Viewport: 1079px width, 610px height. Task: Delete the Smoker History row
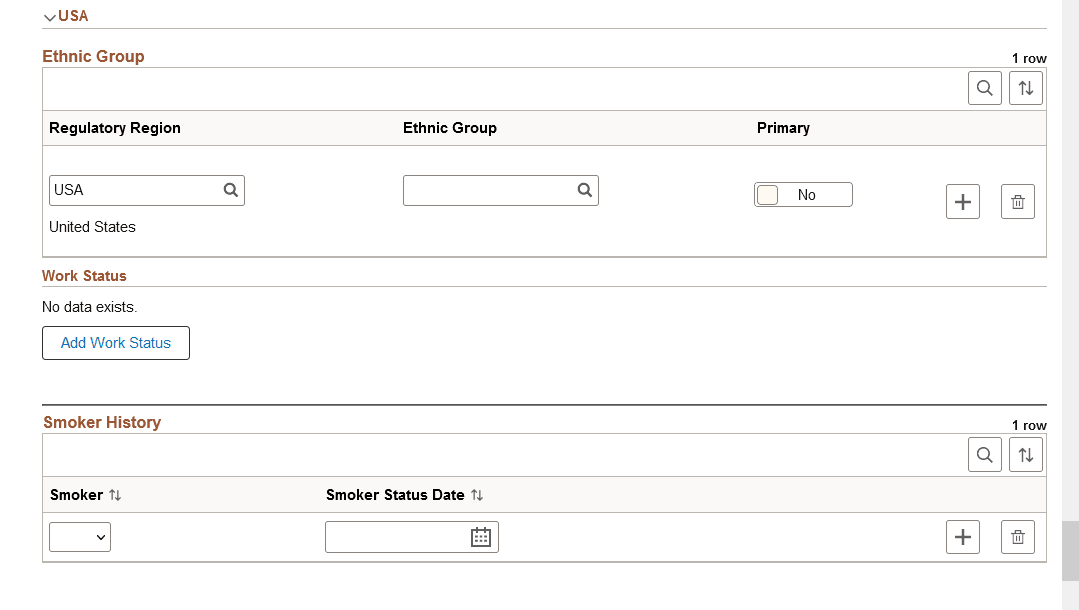[1017, 537]
